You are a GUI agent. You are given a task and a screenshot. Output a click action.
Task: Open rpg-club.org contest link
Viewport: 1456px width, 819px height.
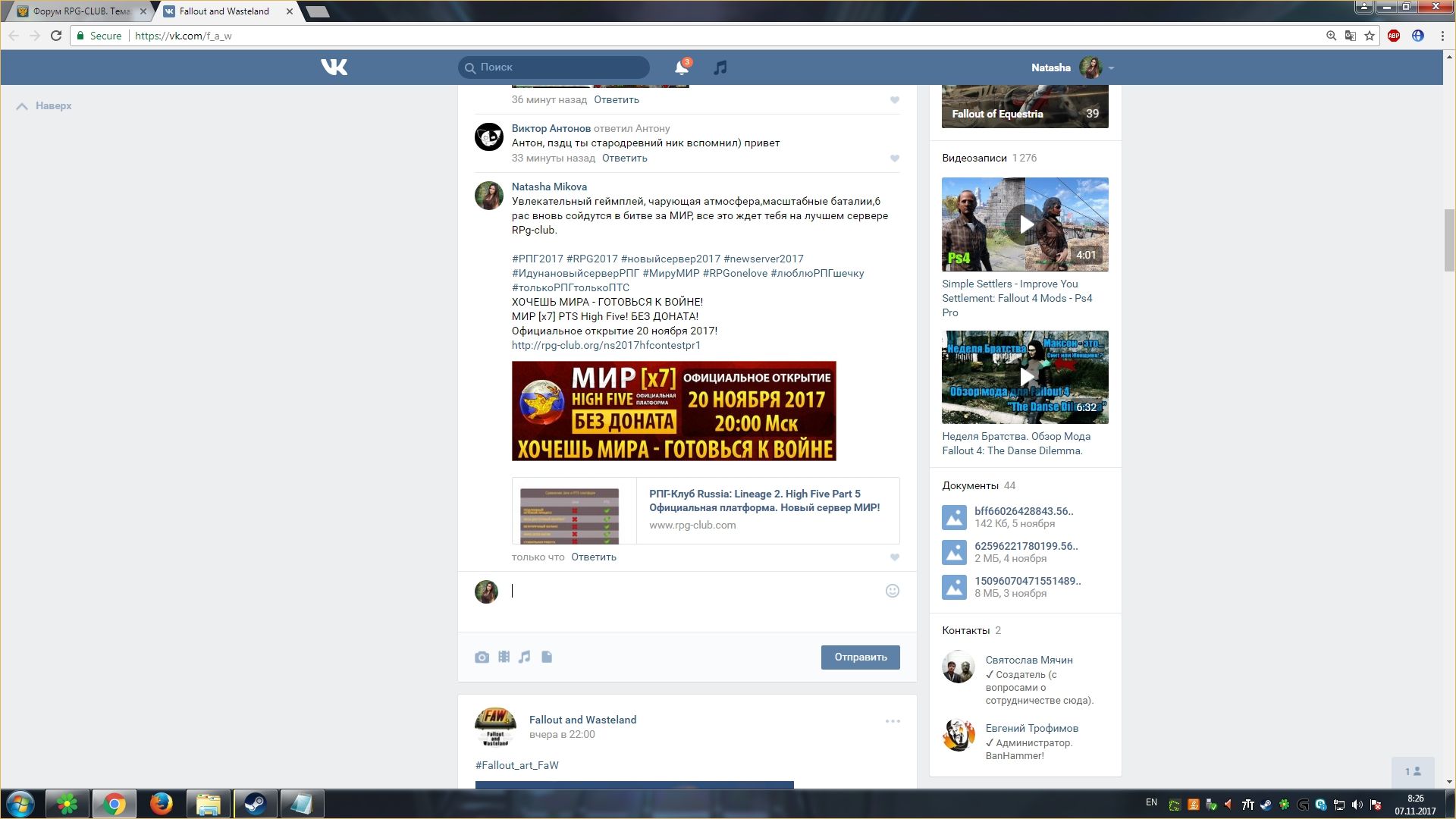tap(606, 345)
